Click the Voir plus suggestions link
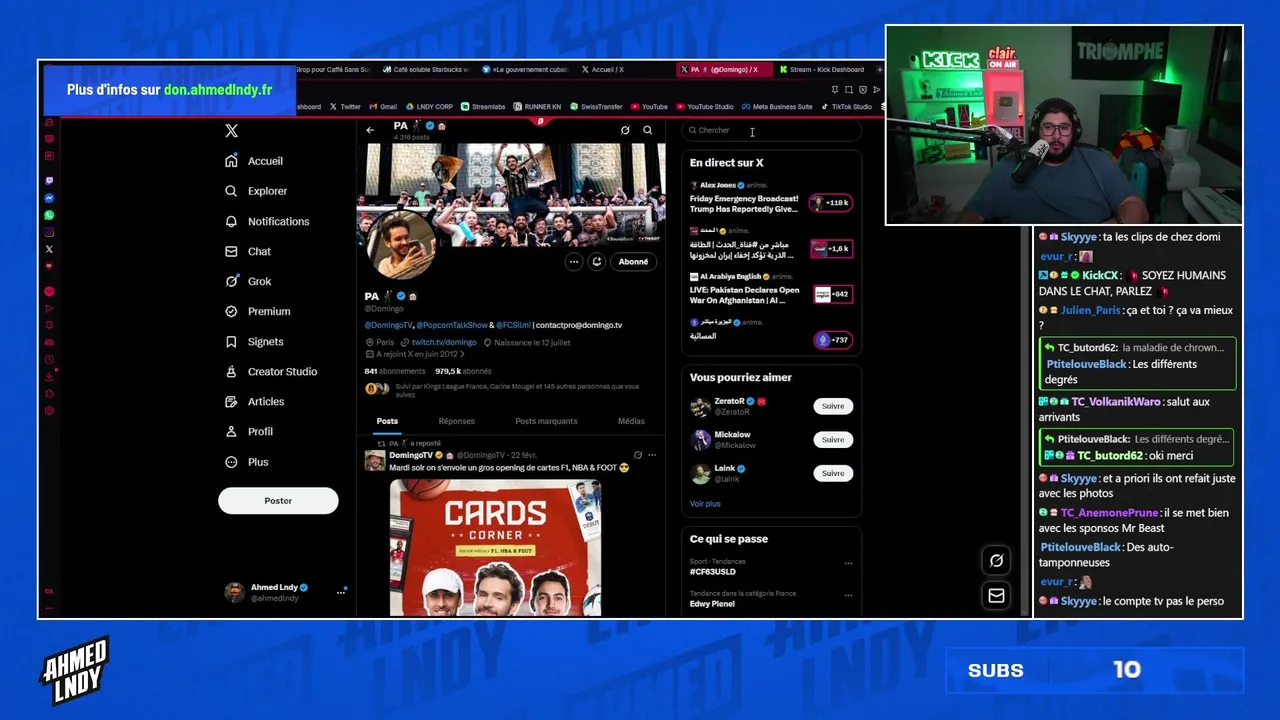 [705, 504]
